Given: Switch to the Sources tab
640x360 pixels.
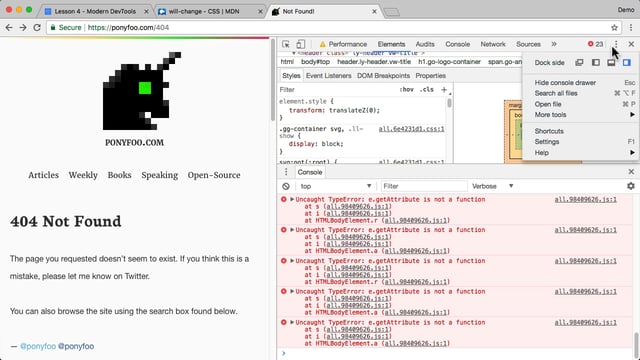Looking at the screenshot, I should pyautogui.click(x=528, y=44).
